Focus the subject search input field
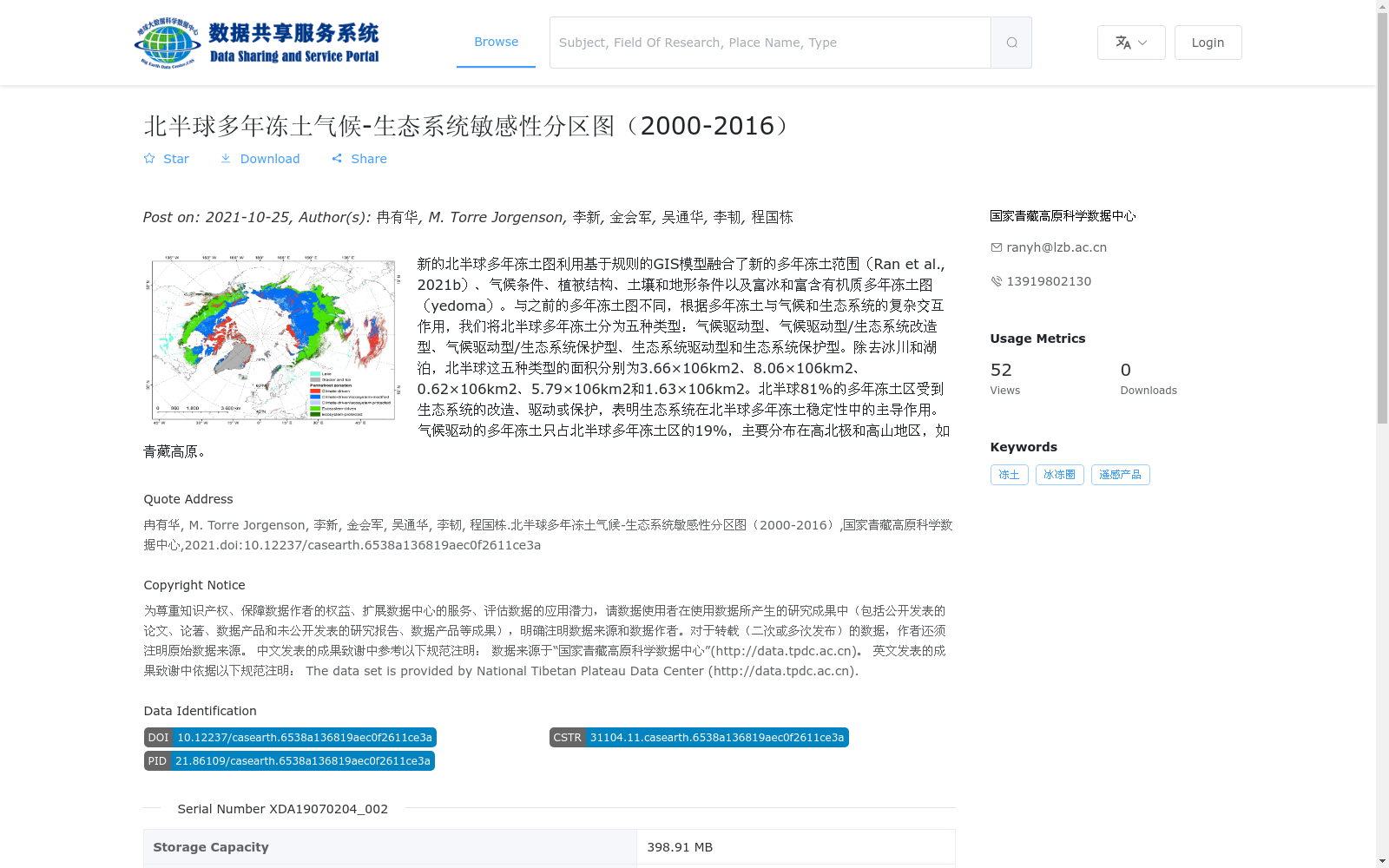This screenshot has width=1389, height=868. (770, 43)
